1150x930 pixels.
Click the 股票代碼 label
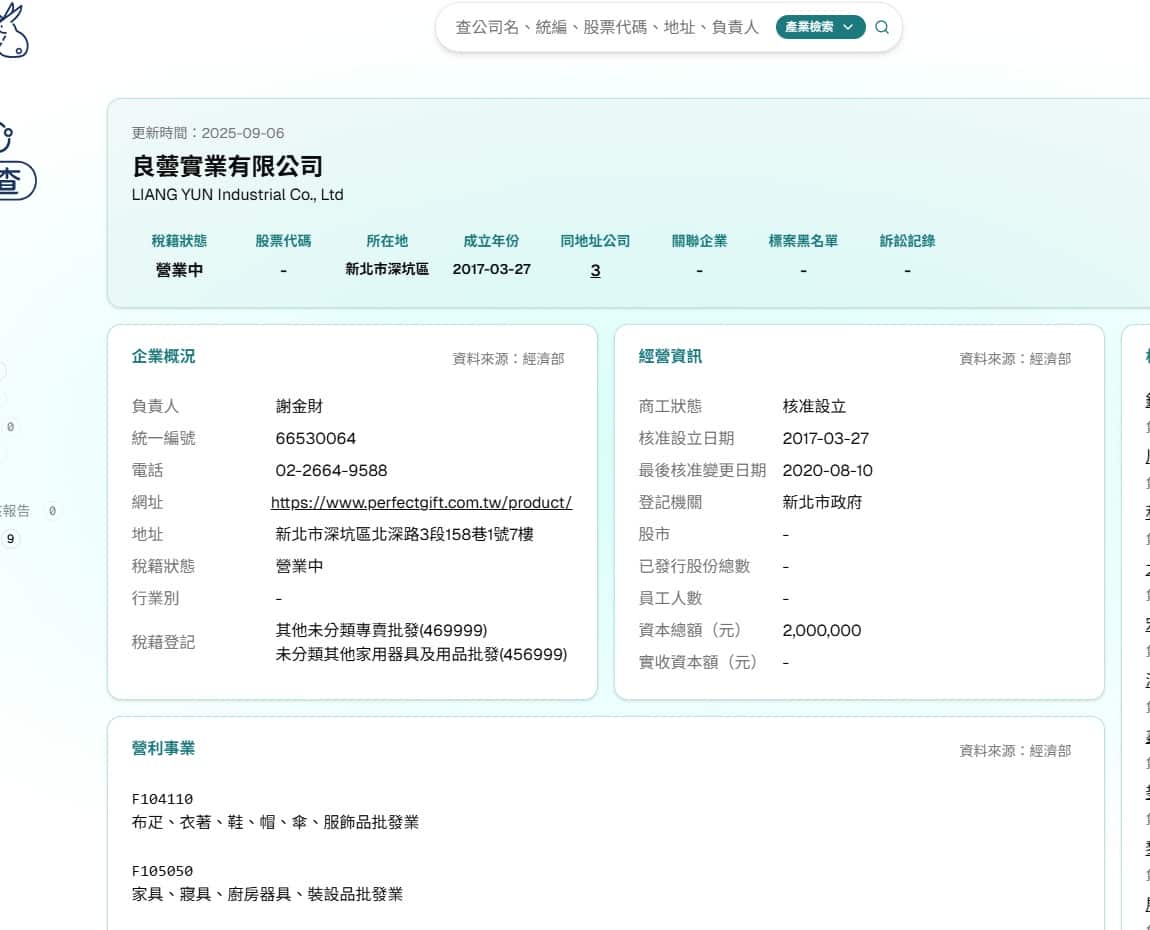tap(284, 240)
